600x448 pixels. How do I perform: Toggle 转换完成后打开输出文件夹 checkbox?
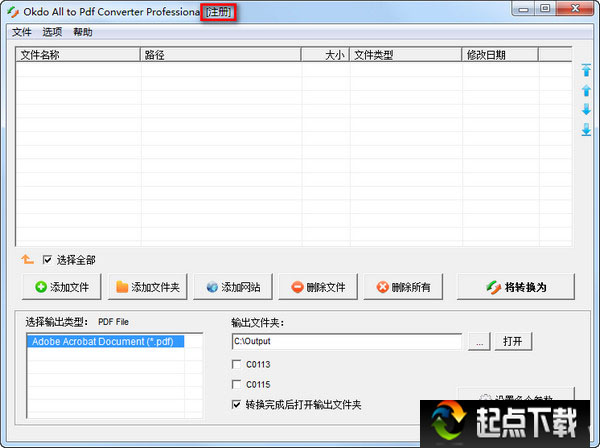coord(237,404)
